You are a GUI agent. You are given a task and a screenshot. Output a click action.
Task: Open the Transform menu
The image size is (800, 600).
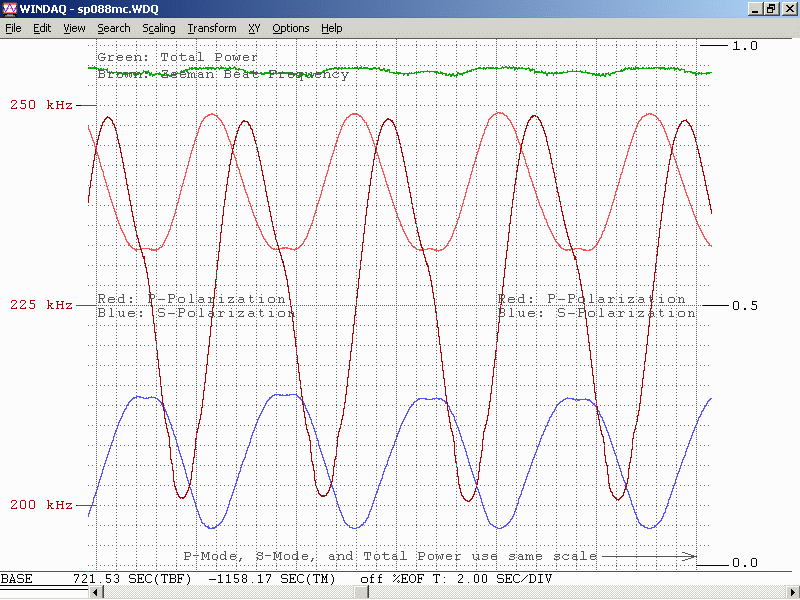pyautogui.click(x=212, y=28)
